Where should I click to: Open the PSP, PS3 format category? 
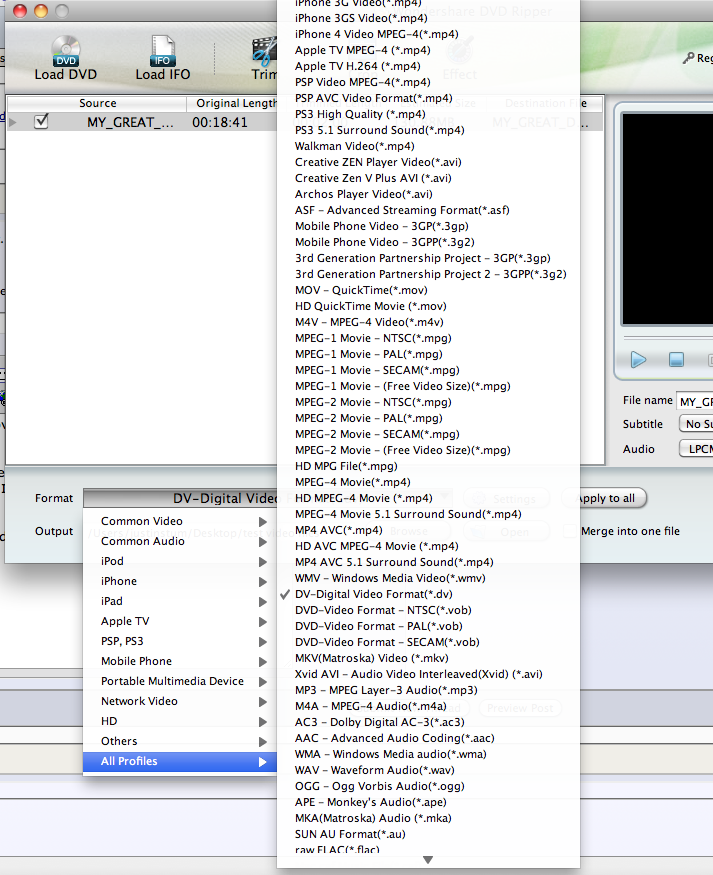180,642
